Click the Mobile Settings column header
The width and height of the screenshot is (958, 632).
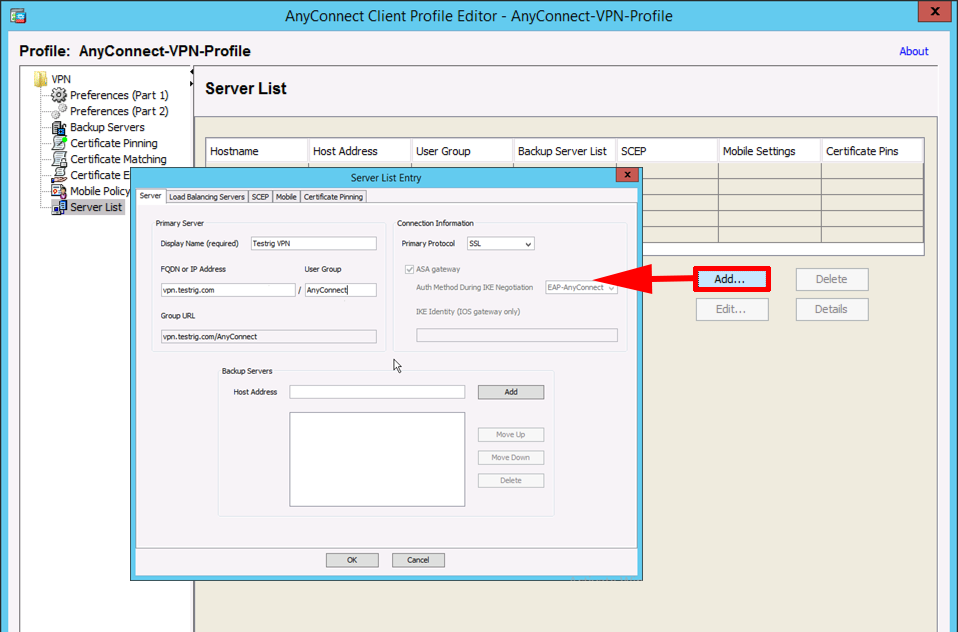(x=770, y=151)
